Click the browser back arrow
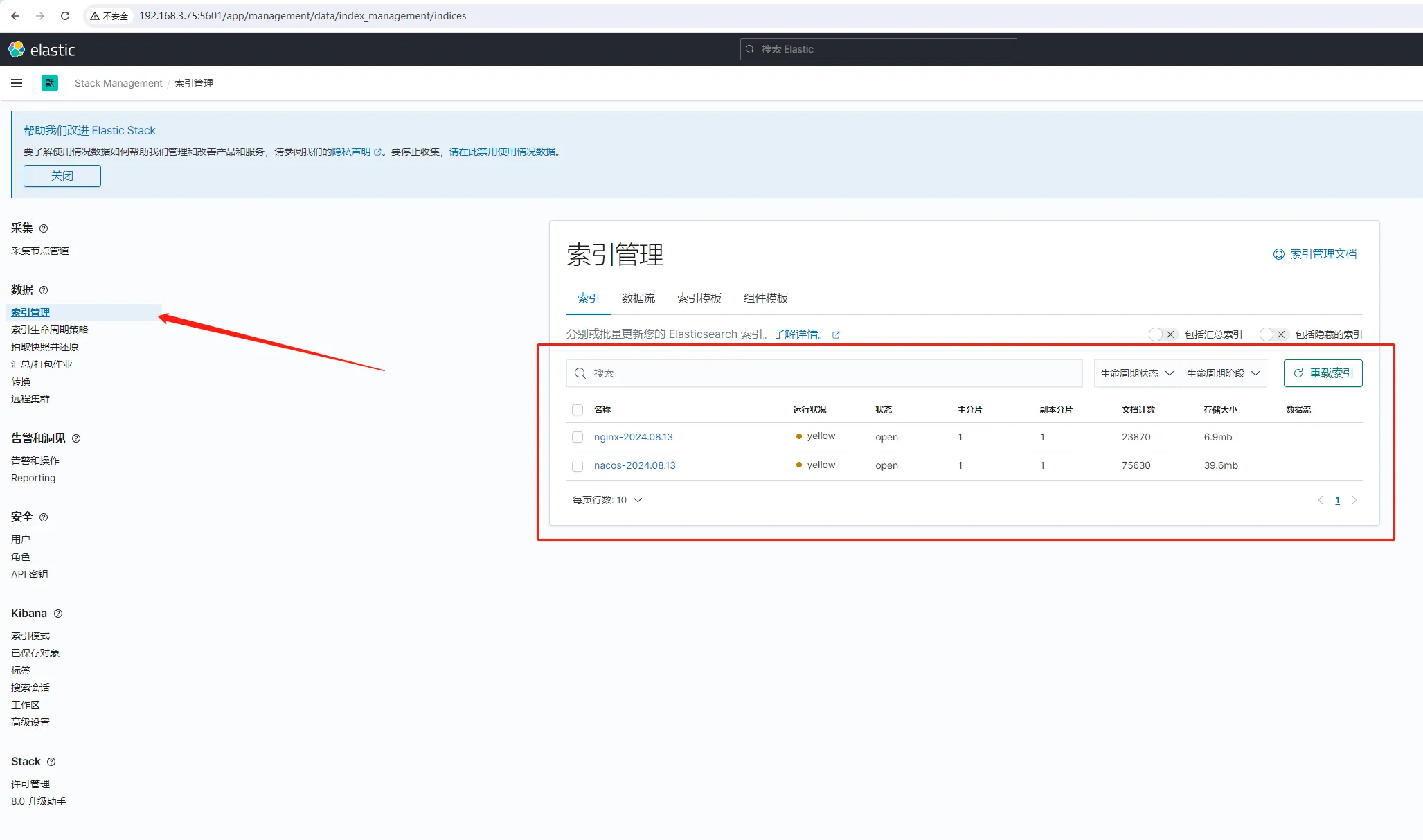The width and height of the screenshot is (1423, 840). [15, 16]
